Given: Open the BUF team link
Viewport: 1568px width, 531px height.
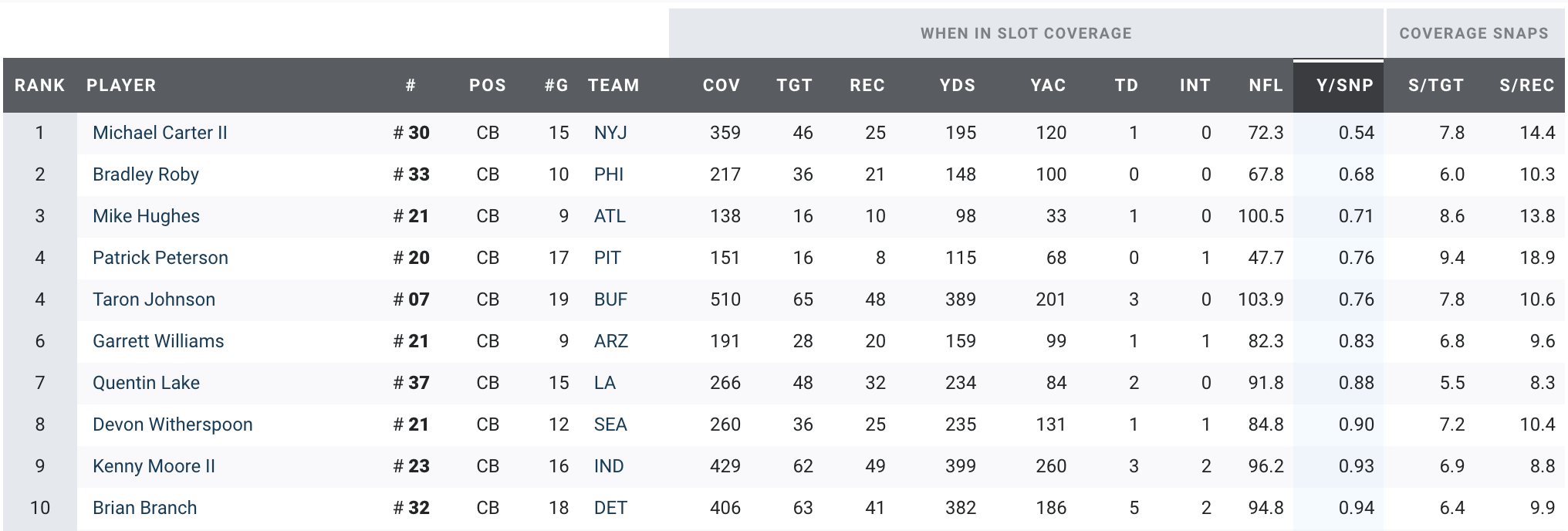Looking at the screenshot, I should 610,299.
